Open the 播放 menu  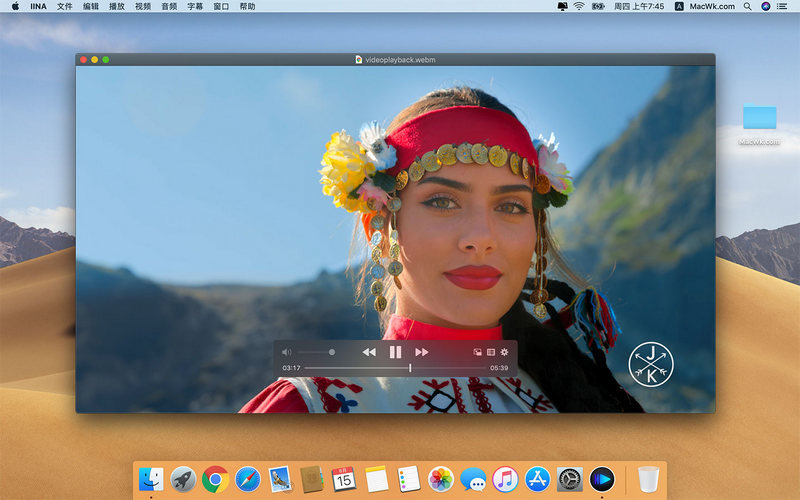117,6
